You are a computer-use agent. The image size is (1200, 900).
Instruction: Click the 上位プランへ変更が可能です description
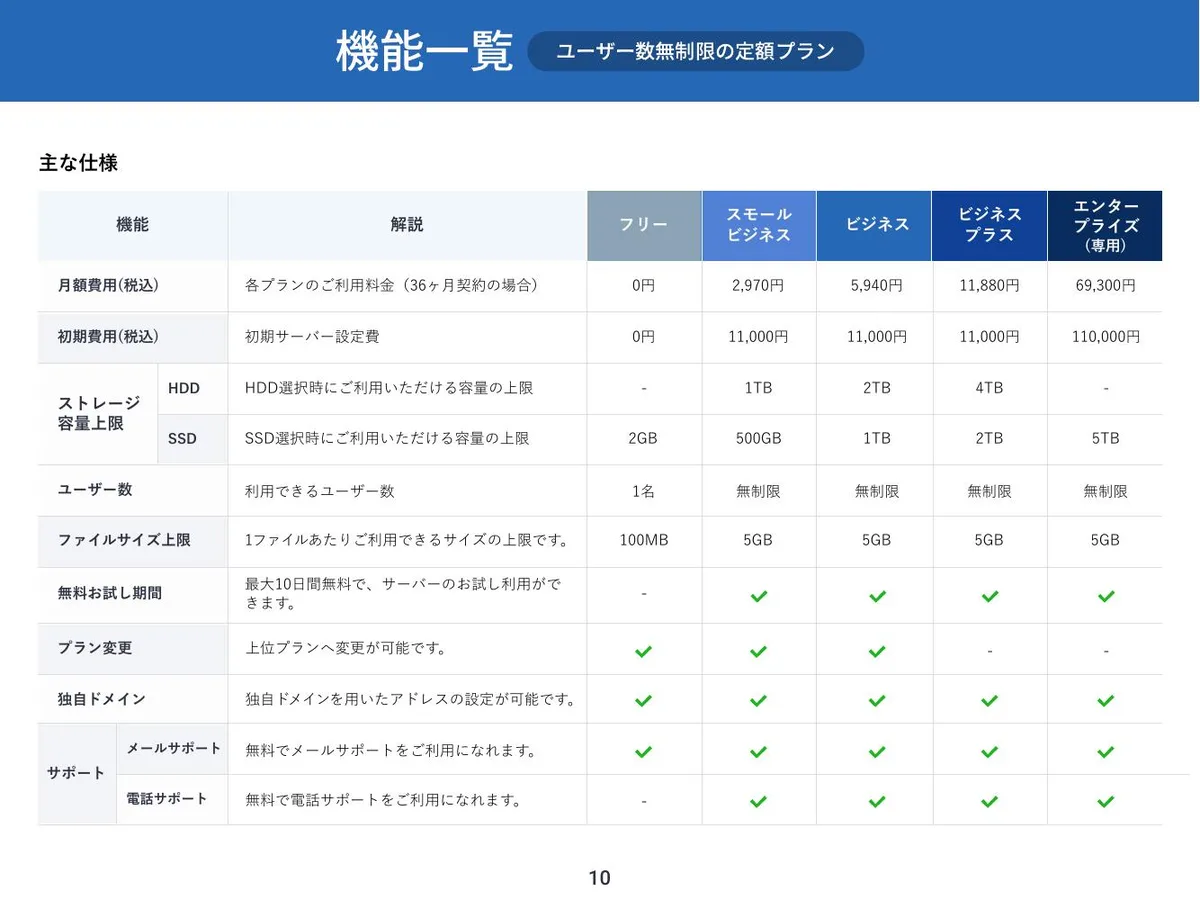(346, 648)
